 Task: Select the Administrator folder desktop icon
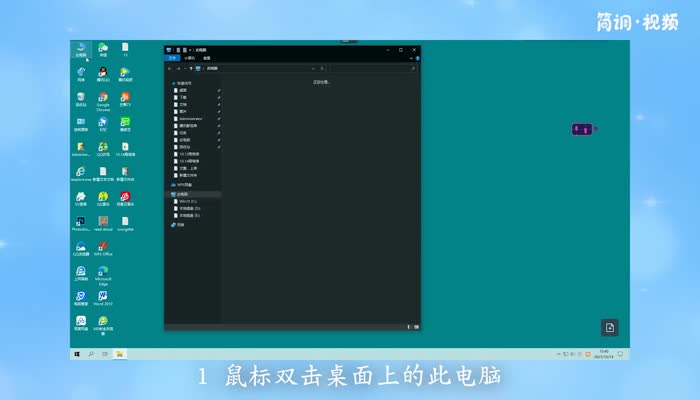81,149
